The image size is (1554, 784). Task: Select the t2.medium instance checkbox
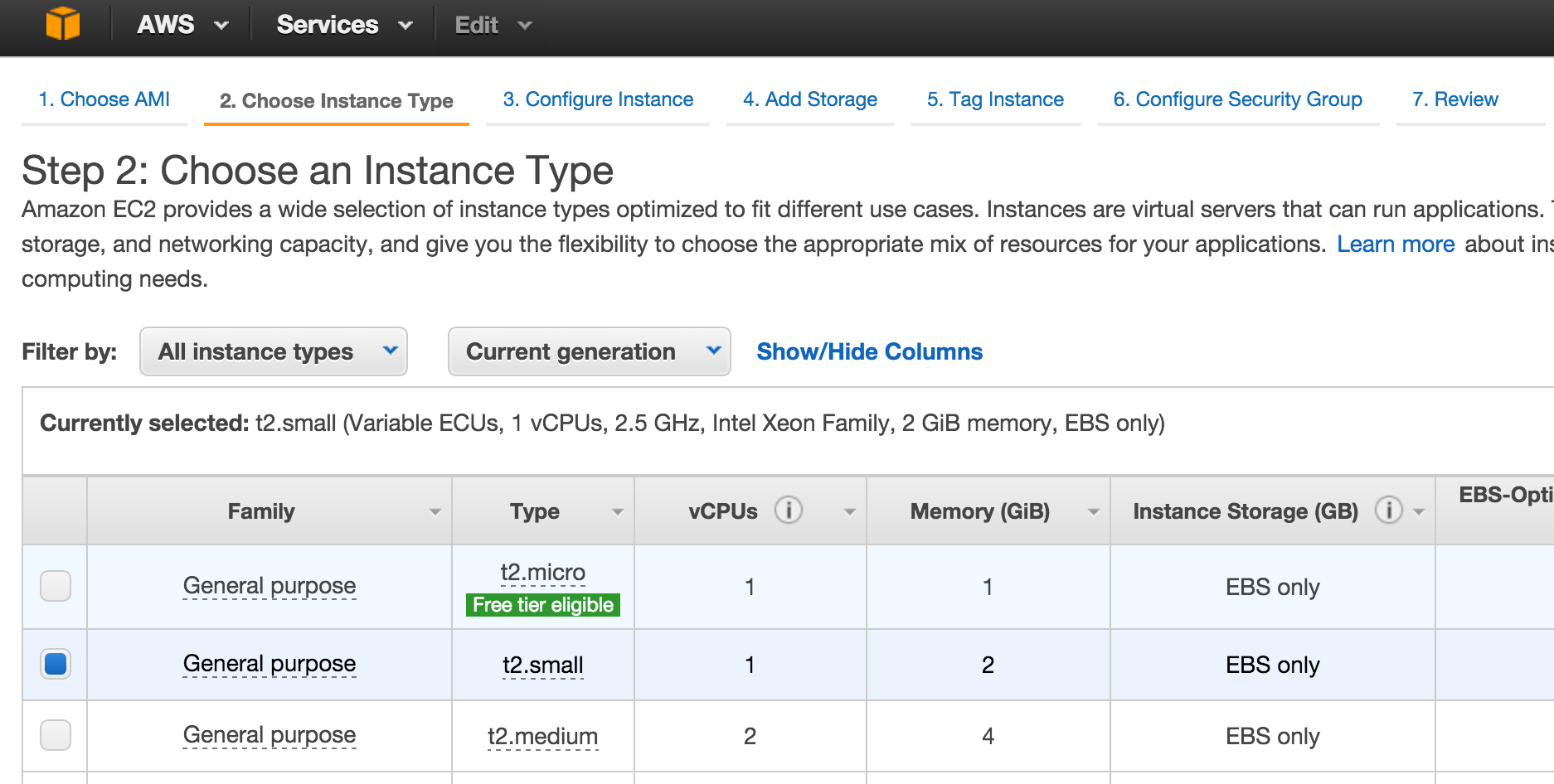(56, 735)
